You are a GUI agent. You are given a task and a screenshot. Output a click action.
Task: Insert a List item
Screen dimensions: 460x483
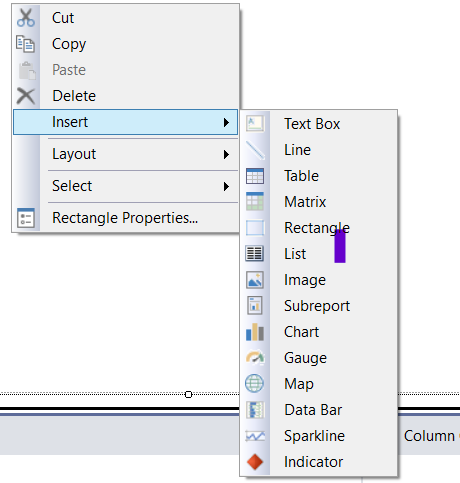click(318, 254)
